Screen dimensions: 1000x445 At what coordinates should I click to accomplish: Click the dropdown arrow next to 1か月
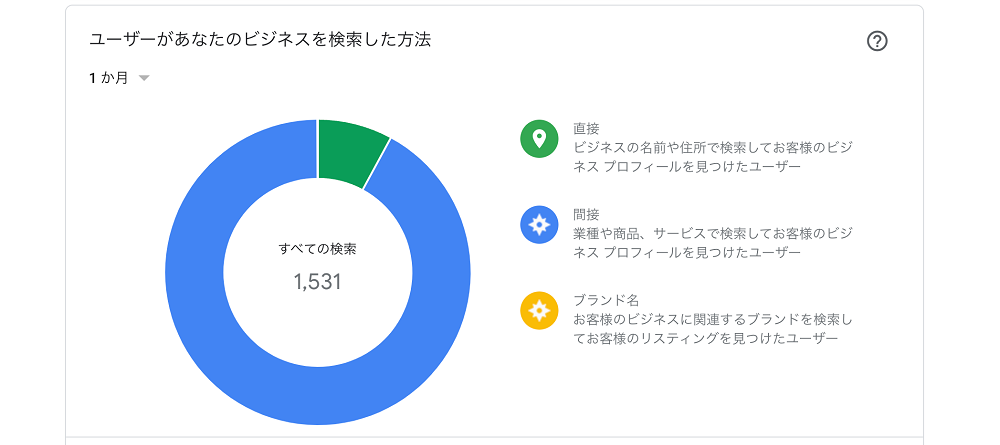[144, 78]
